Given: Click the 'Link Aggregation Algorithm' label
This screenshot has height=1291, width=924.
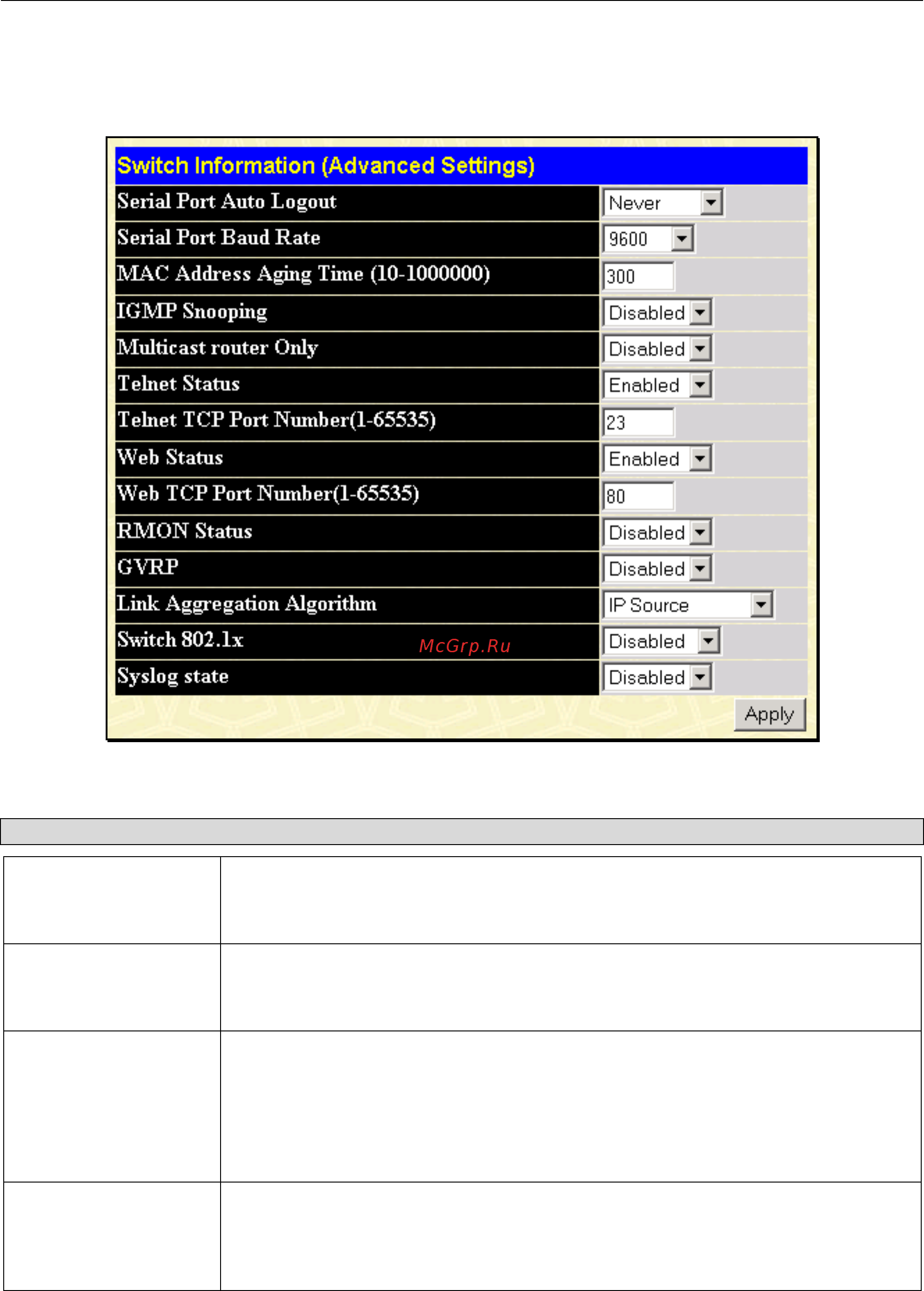Looking at the screenshot, I should [x=247, y=604].
